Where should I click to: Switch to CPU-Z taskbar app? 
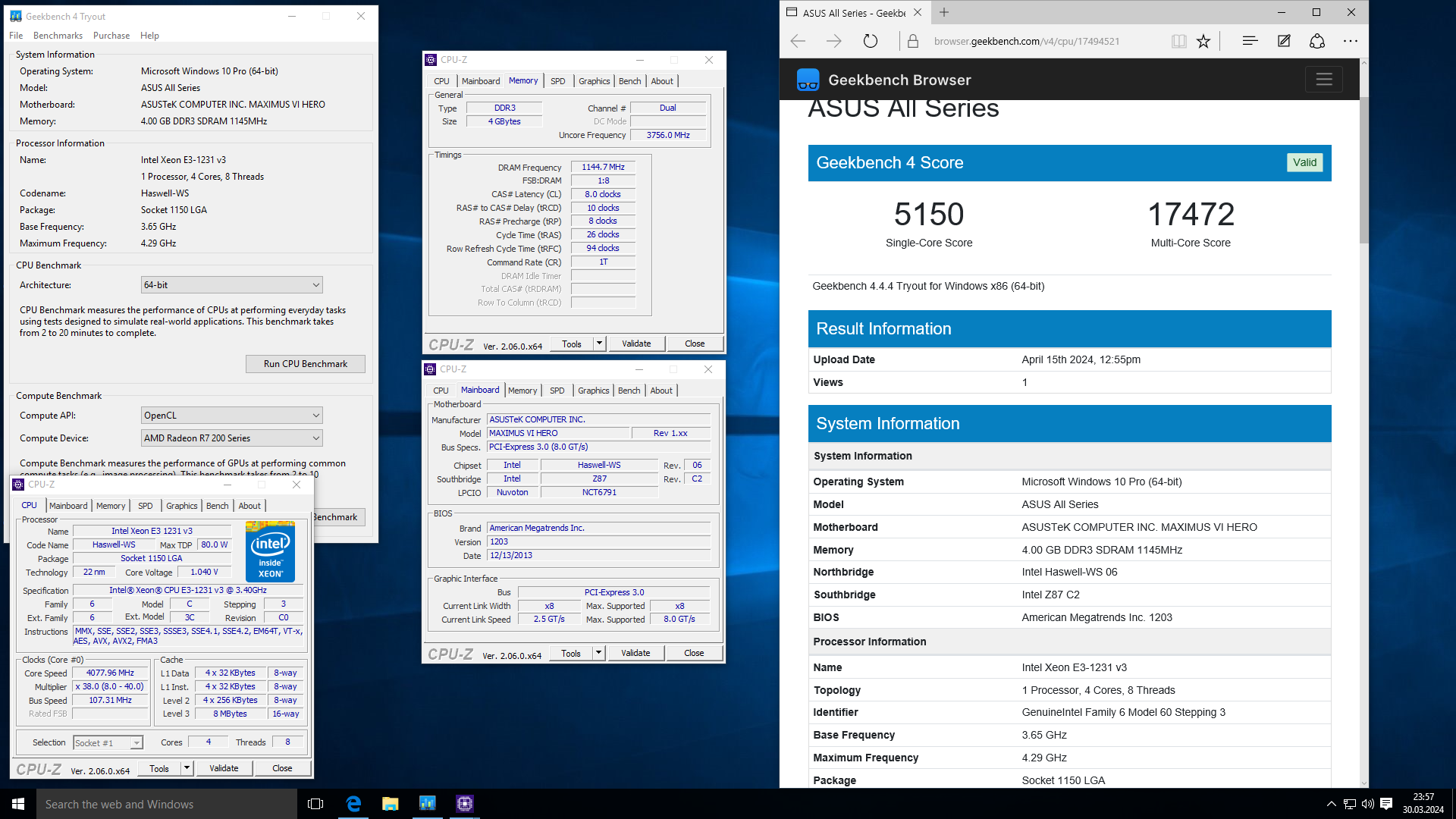coord(465,804)
